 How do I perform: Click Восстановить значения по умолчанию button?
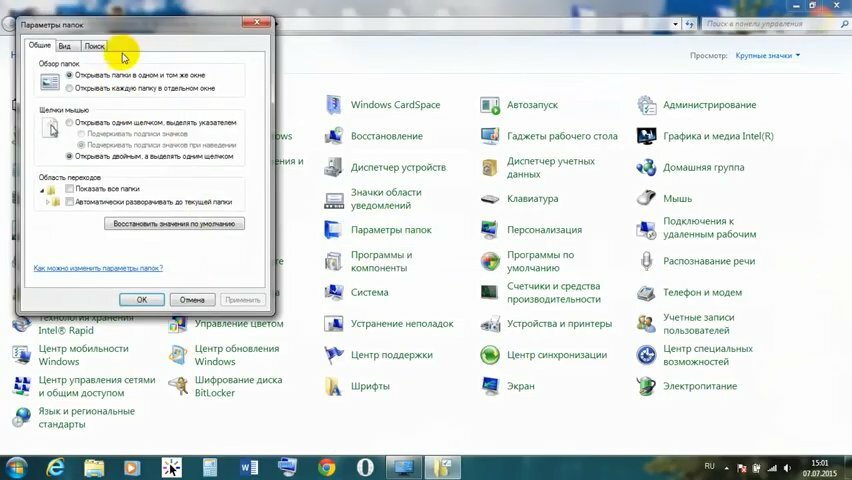pos(174,223)
